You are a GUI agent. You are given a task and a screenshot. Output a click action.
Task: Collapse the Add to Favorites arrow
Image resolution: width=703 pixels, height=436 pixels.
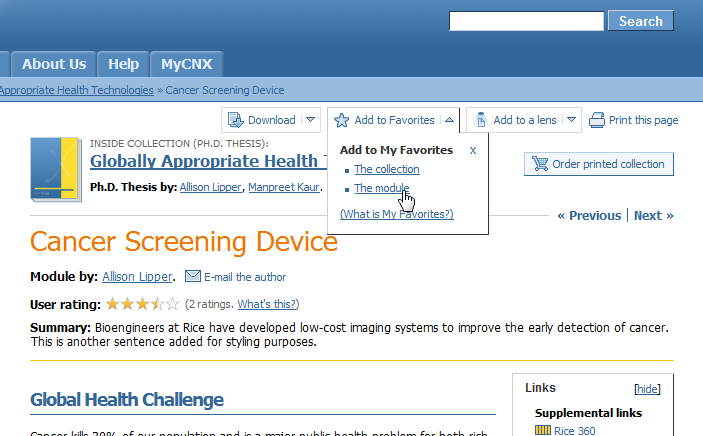[449, 120]
